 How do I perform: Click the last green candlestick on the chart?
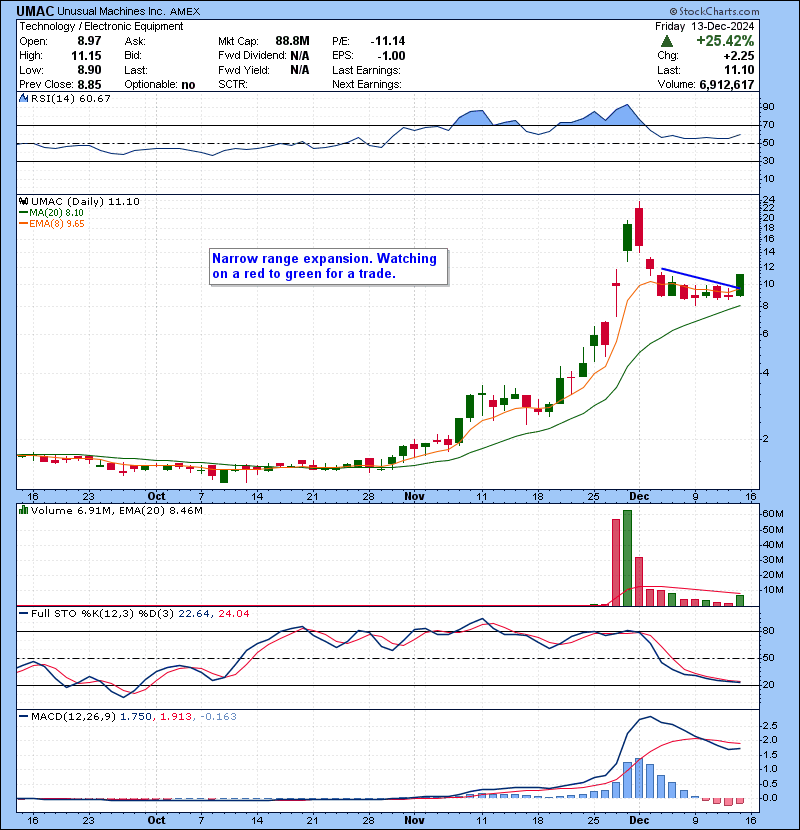tap(740, 284)
